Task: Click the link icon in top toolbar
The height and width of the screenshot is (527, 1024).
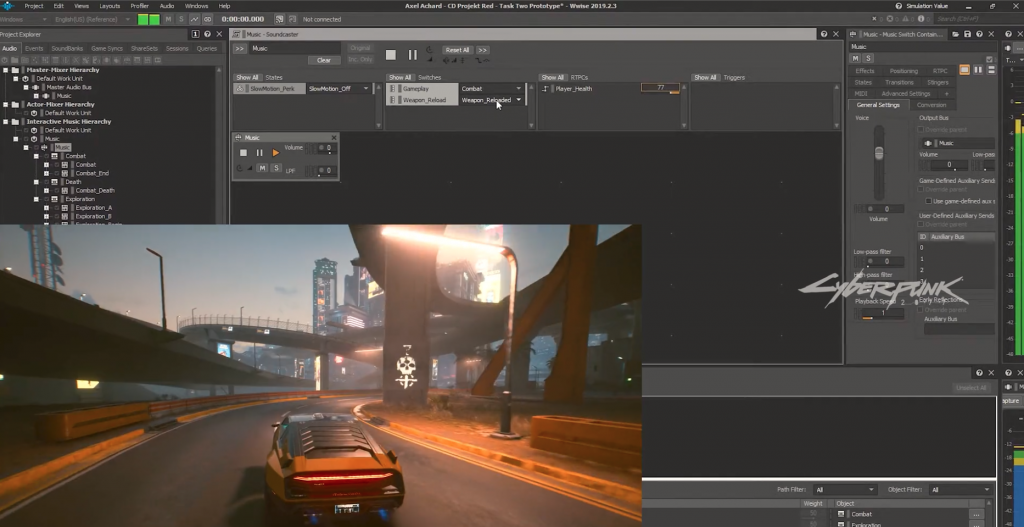Action: click(207, 20)
